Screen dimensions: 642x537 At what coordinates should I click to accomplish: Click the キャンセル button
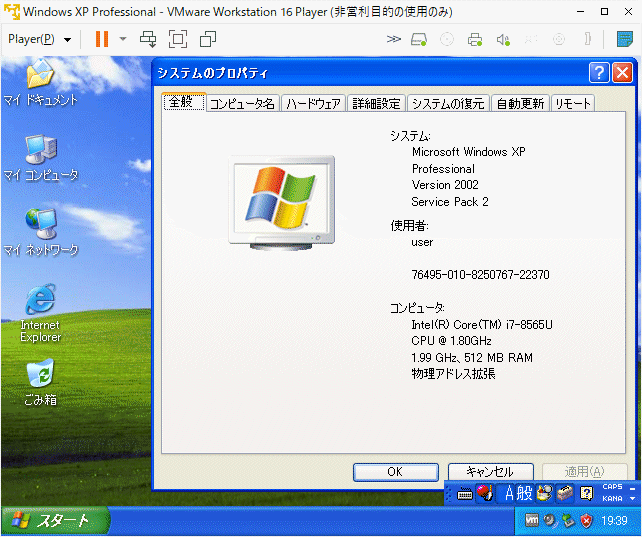click(491, 472)
